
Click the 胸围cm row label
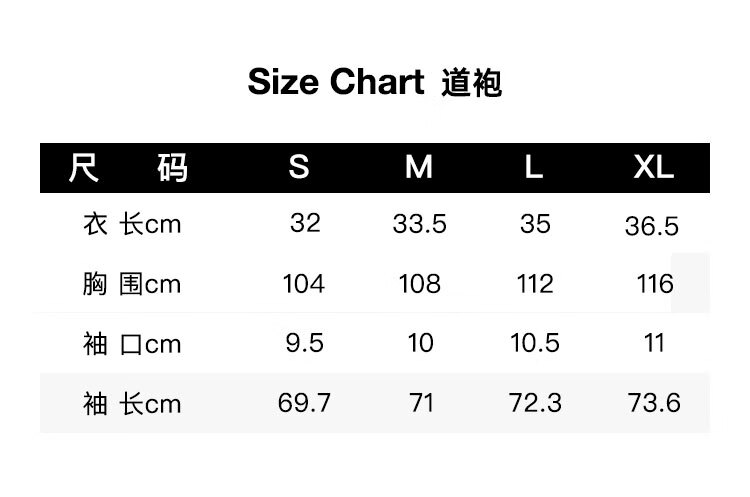(x=132, y=284)
